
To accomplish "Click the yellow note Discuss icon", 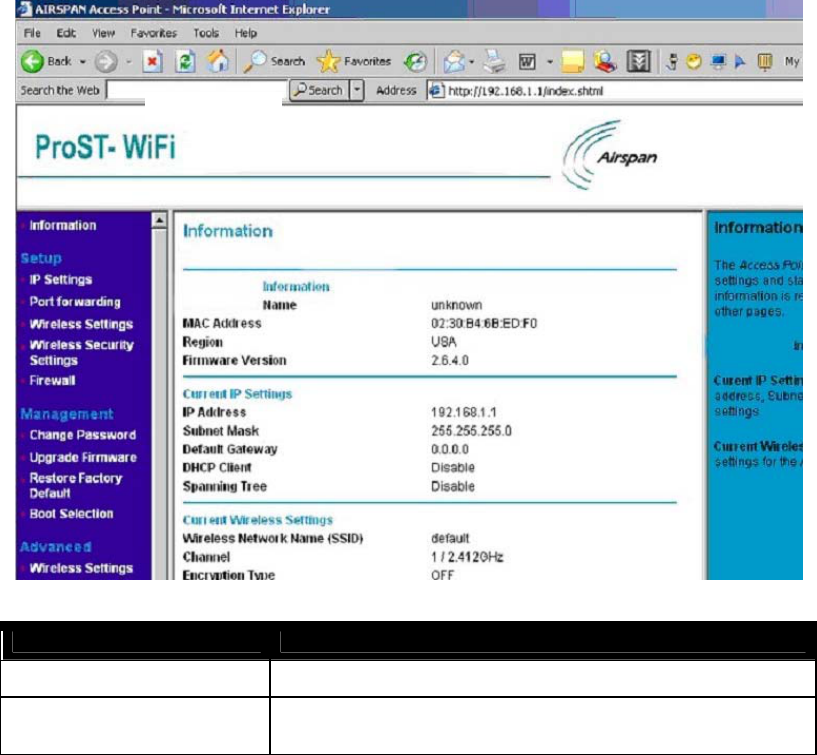I will pyautogui.click(x=573, y=62).
